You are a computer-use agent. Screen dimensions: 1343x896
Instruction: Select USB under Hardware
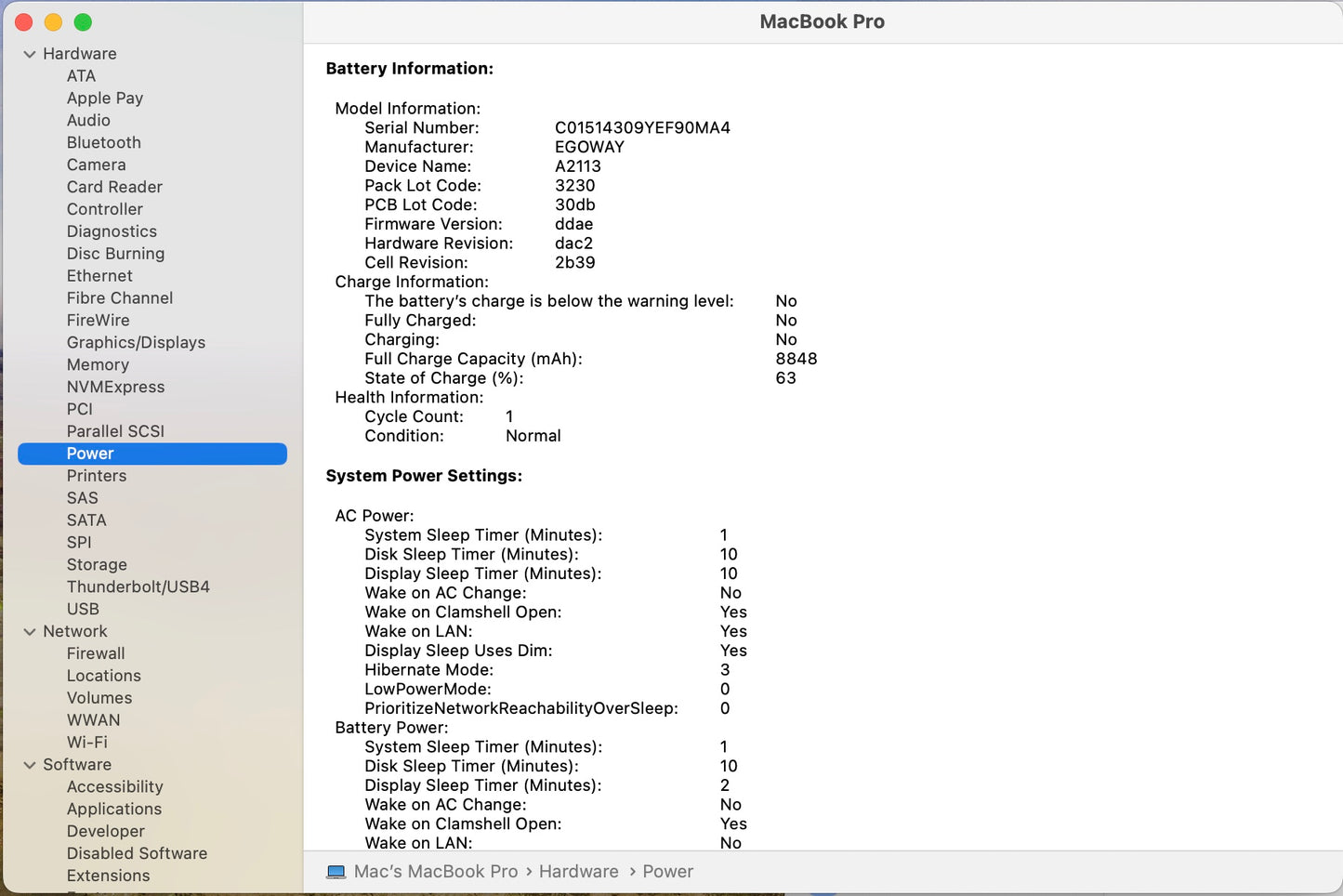pyautogui.click(x=83, y=609)
